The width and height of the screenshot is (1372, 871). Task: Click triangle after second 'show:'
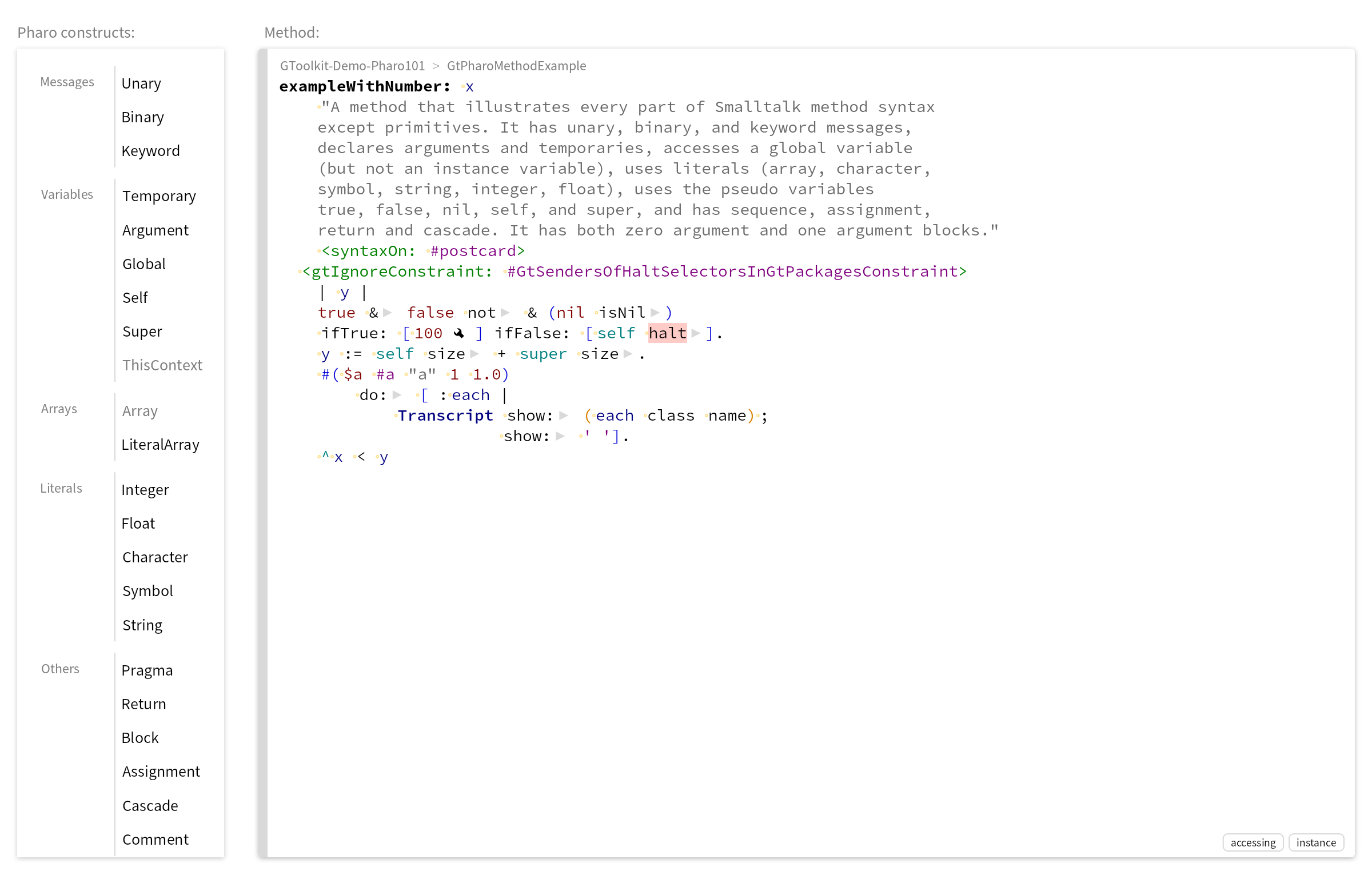(x=560, y=436)
